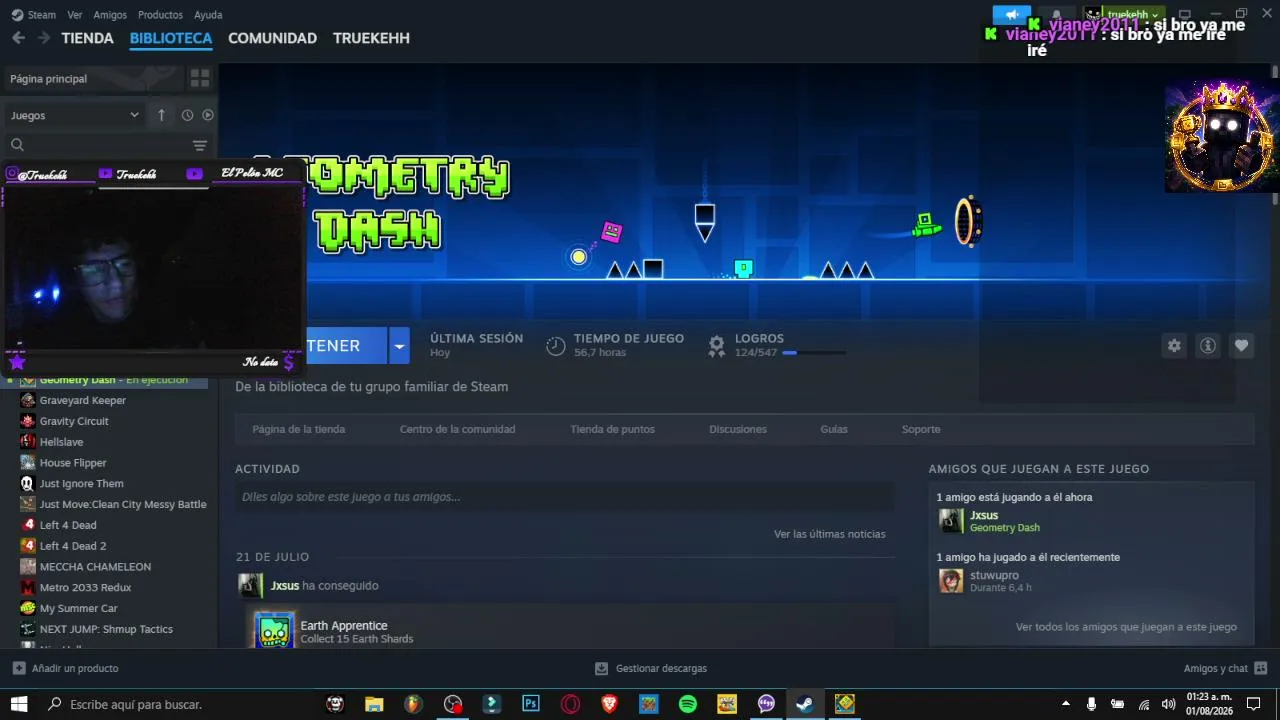The height and width of the screenshot is (720, 1280).
Task: Add Geometry Dash to favorites heart
Action: [x=1241, y=345]
